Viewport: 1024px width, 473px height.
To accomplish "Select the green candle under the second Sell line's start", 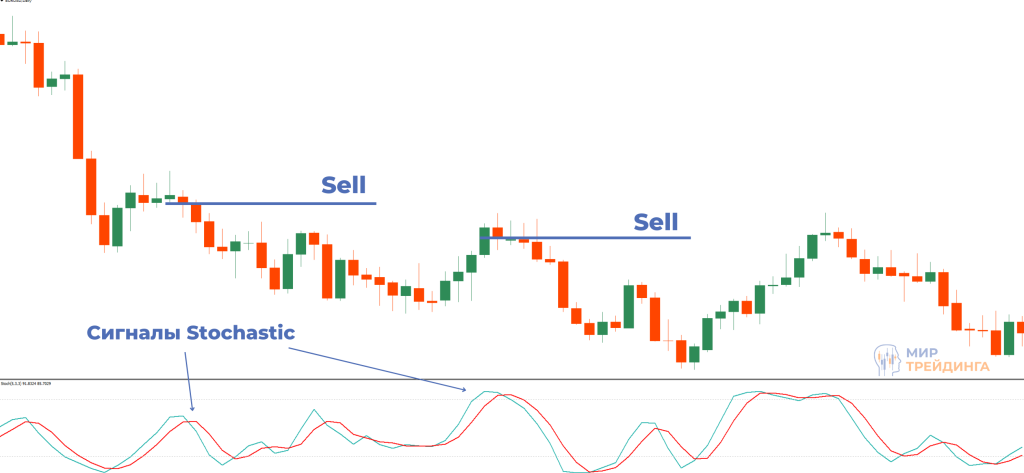I will pos(485,242).
